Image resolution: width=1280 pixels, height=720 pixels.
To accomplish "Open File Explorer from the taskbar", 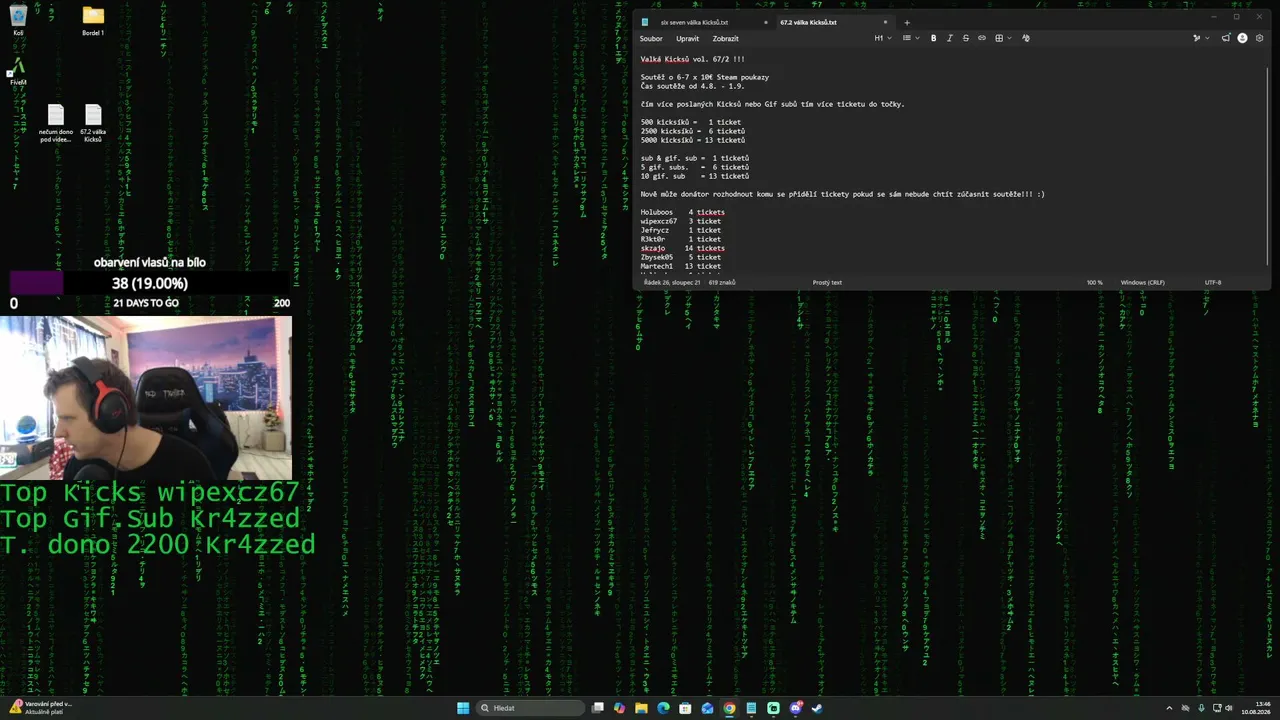I will [x=641, y=708].
